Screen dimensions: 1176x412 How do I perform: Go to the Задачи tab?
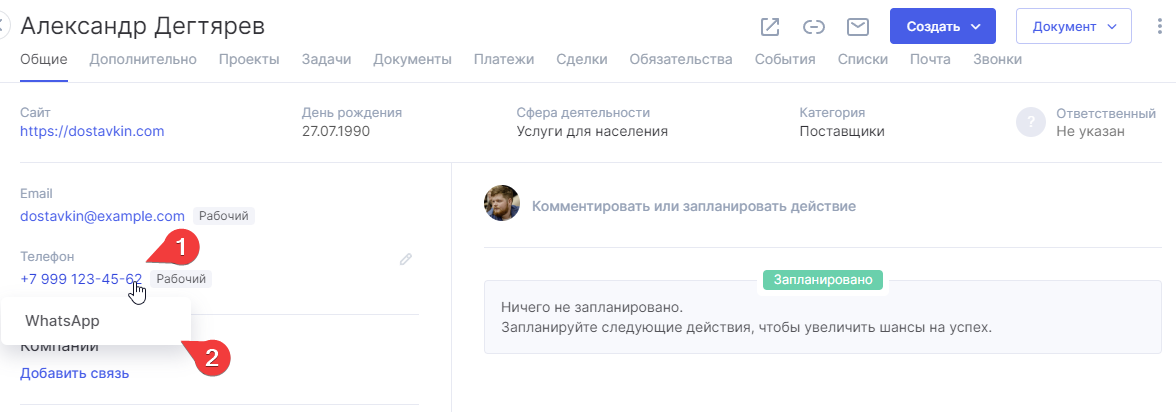coord(326,60)
